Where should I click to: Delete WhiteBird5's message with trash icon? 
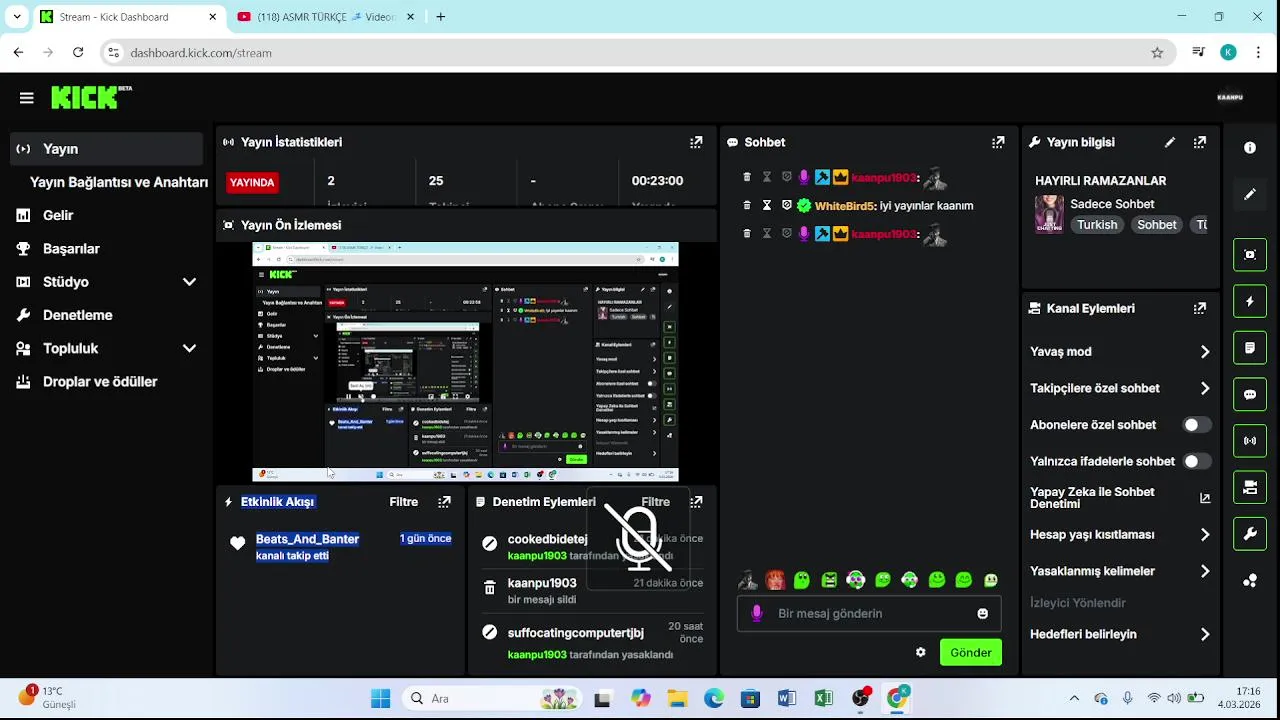747,205
